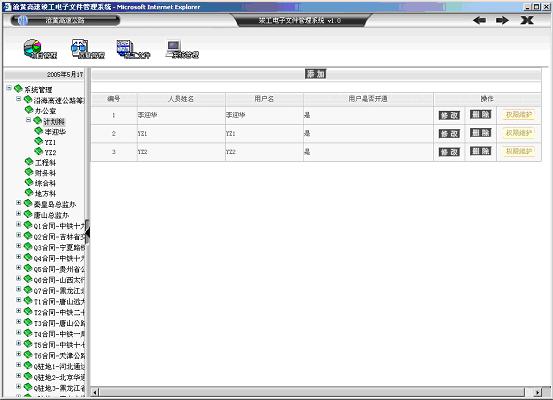Click the left-pointing sidebar collapse handle
The image size is (553, 400).
point(87,233)
